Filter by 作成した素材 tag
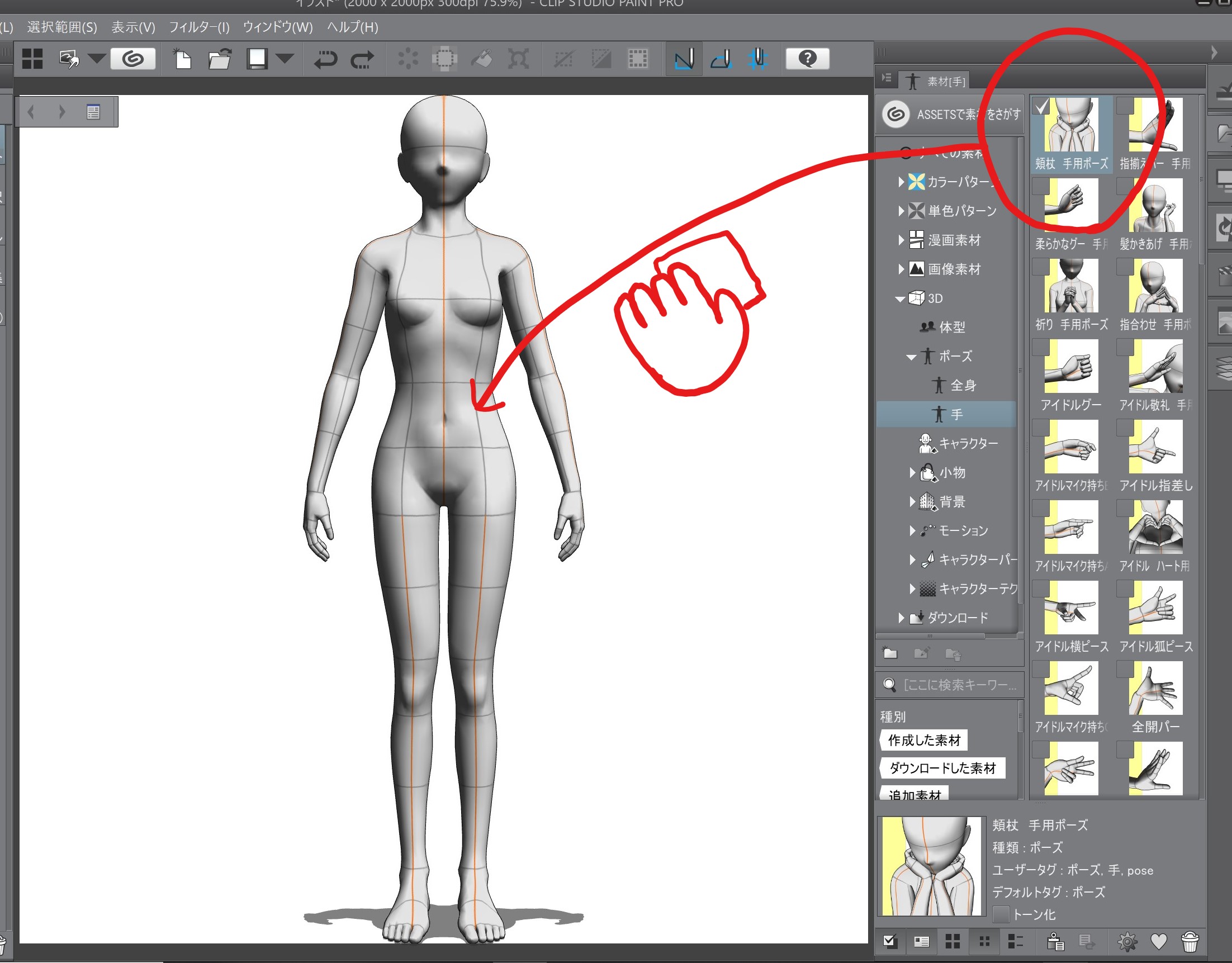The image size is (1232, 963). pos(924,740)
